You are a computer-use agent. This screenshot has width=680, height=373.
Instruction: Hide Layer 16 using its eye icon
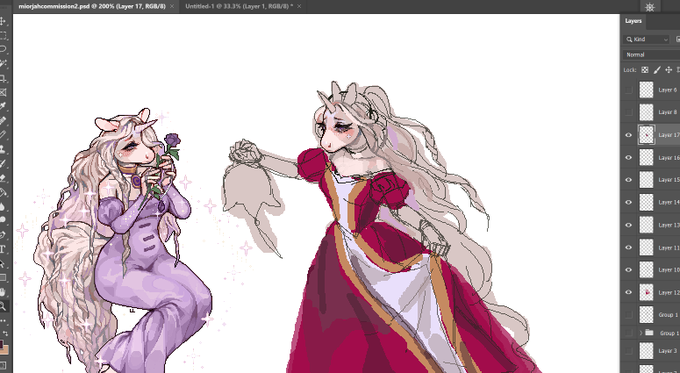pos(628,158)
